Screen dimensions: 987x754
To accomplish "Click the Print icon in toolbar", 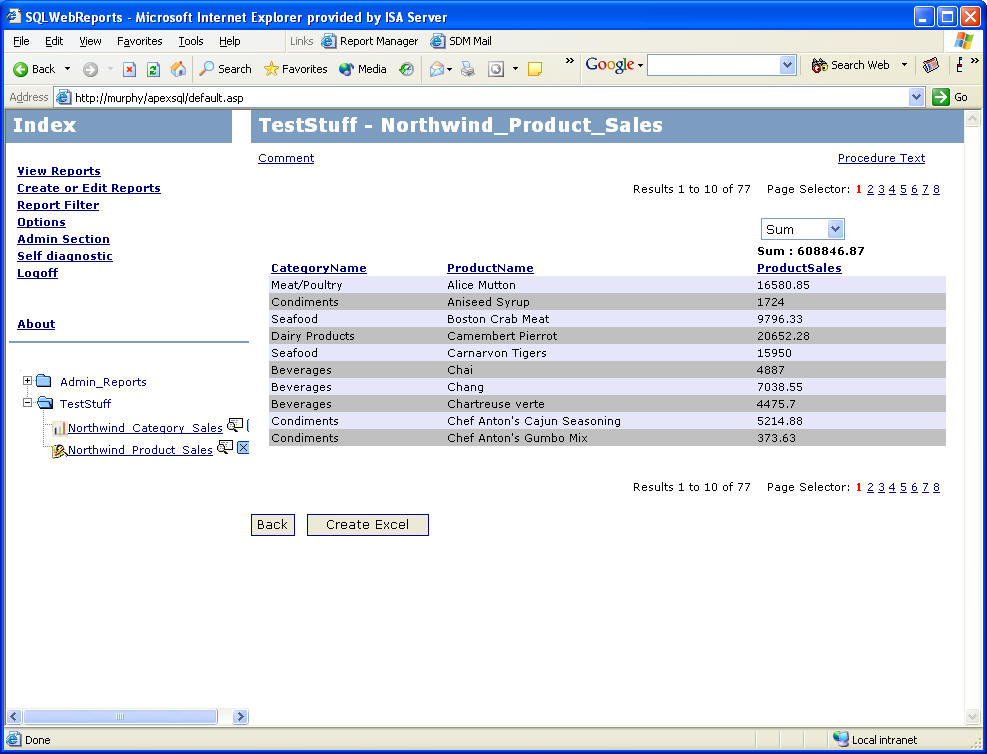I will coord(467,69).
